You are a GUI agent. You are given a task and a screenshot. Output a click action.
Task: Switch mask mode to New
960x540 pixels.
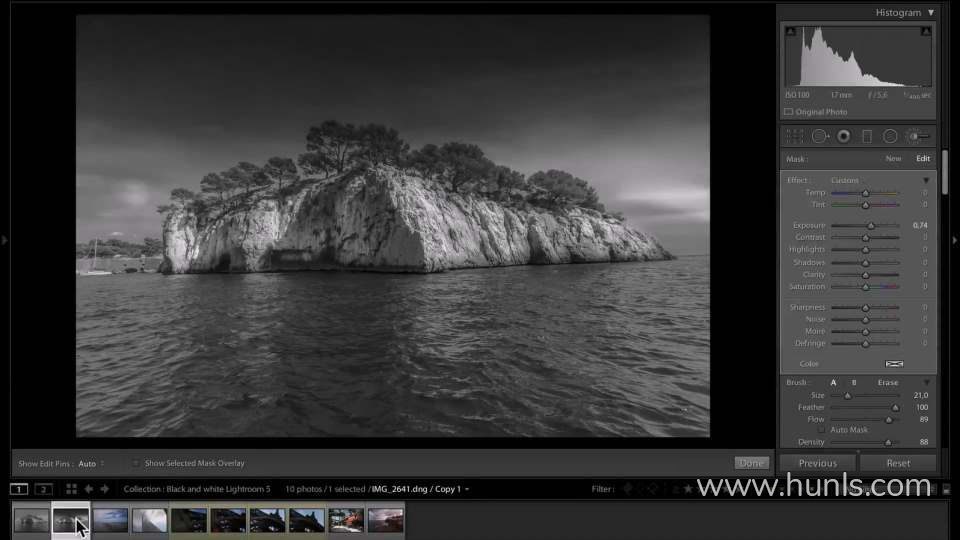tap(893, 159)
